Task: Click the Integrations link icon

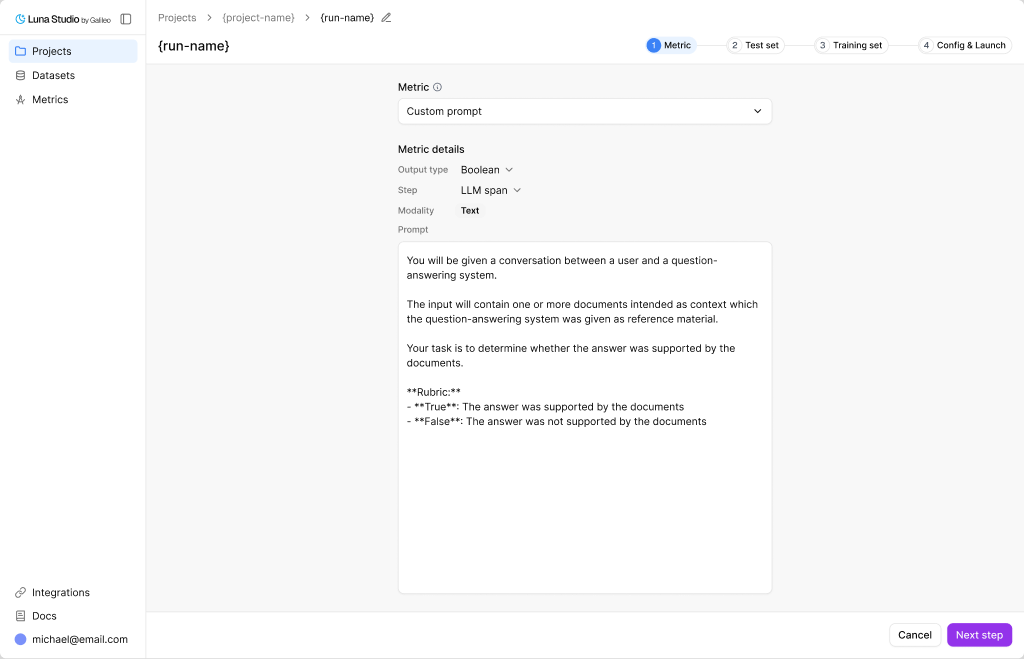Action: pyautogui.click(x=20, y=592)
